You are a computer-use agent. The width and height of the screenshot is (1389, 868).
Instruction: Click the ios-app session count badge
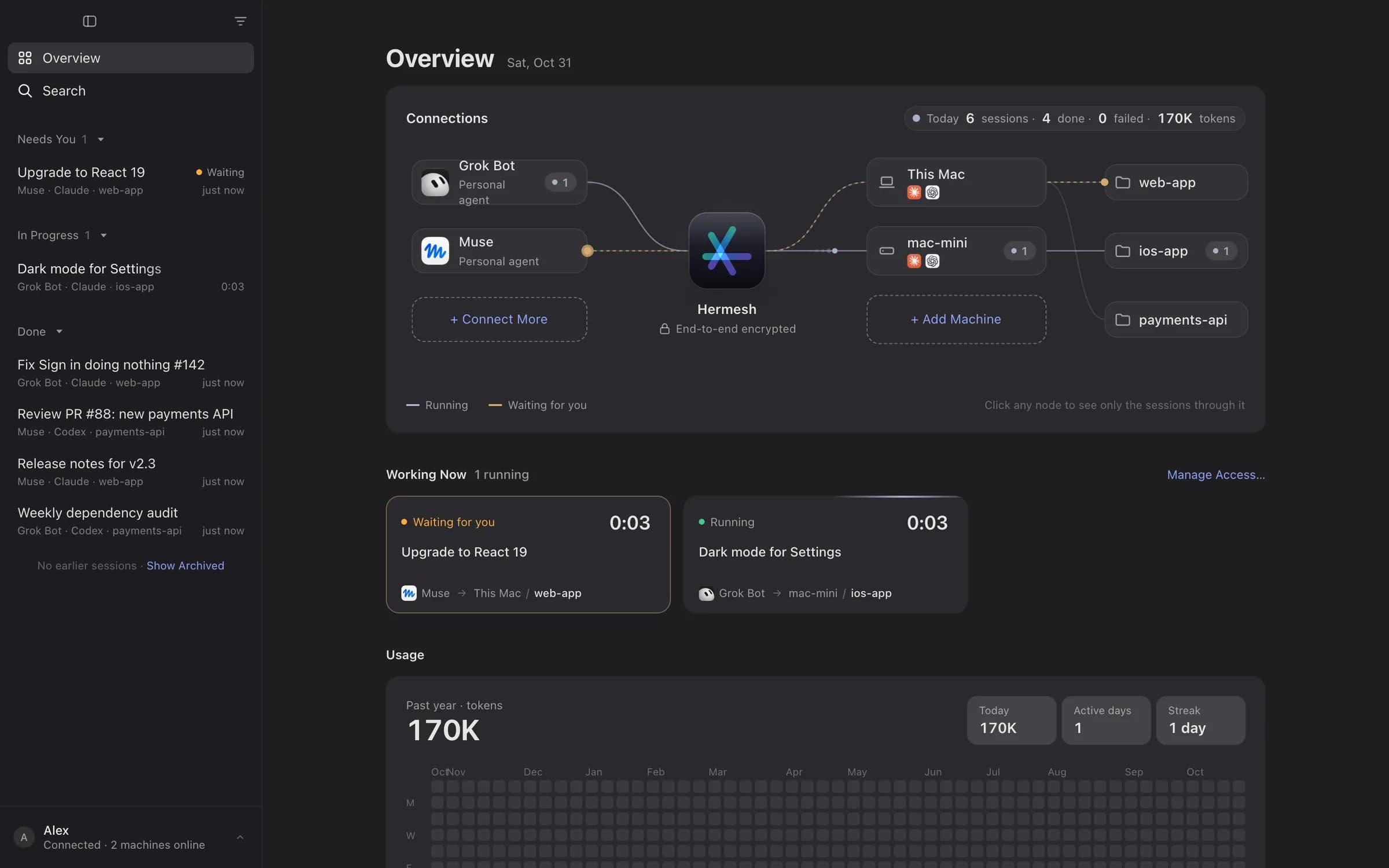click(x=1221, y=251)
